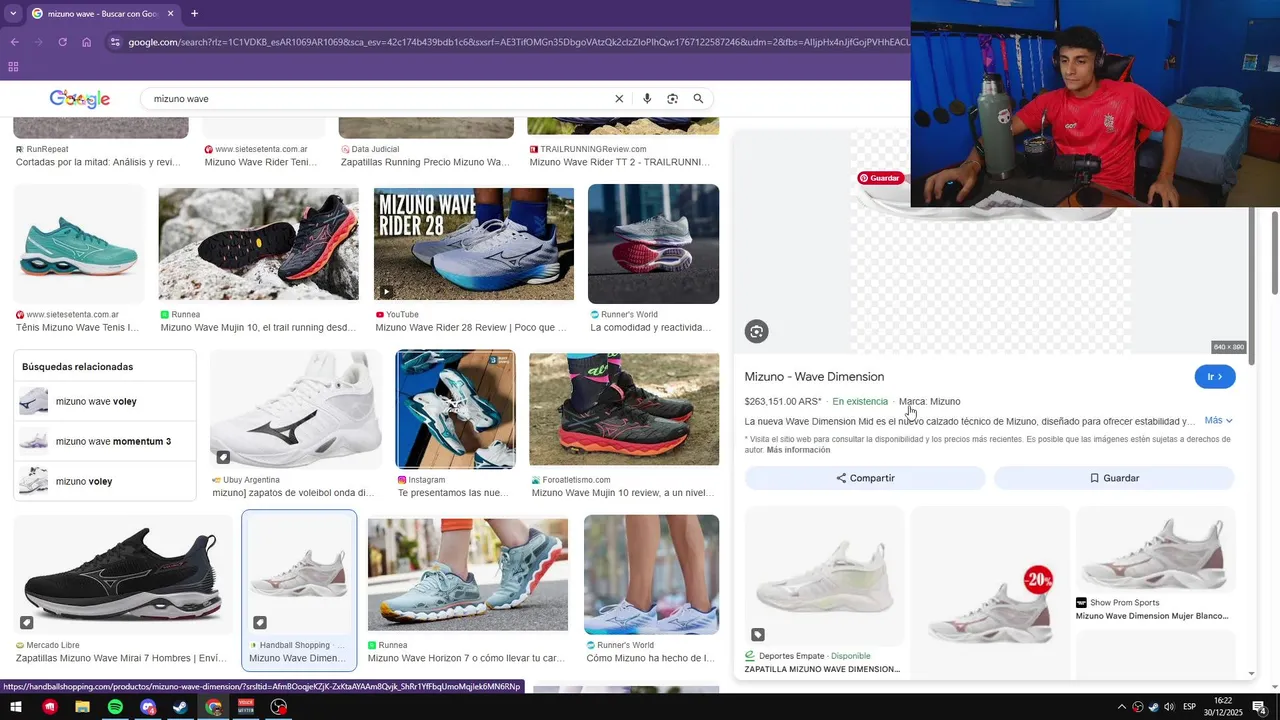
Task: Open black Wave Mirai 7 Mercado Libre thumbnail
Action: [x=123, y=575]
